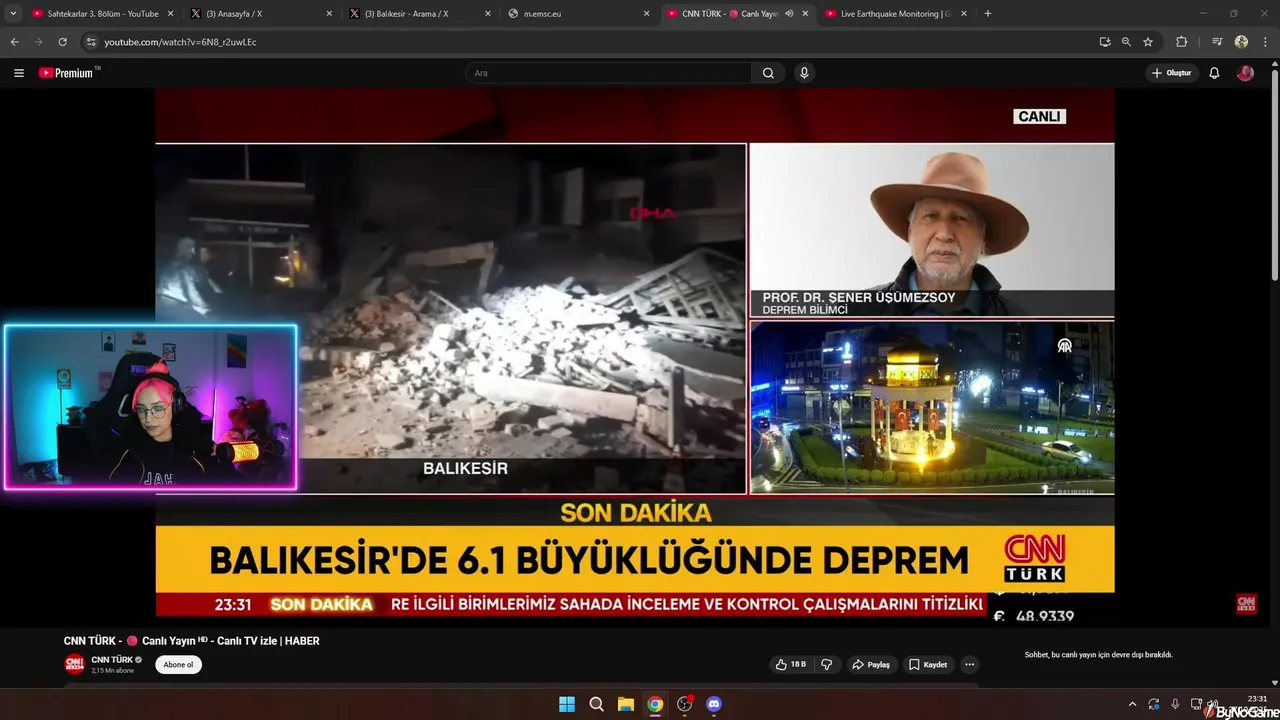Switch to Sahtekarlar 3. Bölüm YouTube tab
The image size is (1280, 720).
(103, 14)
